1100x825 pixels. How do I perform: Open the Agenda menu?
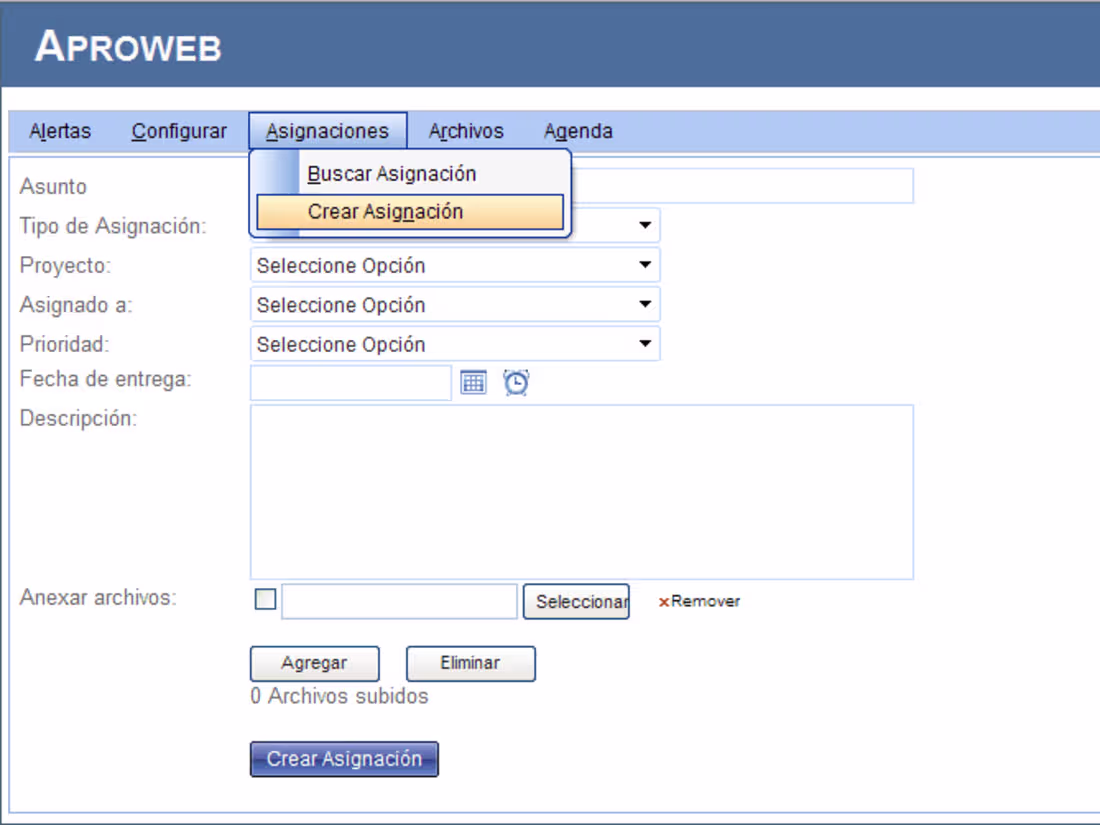click(x=577, y=131)
